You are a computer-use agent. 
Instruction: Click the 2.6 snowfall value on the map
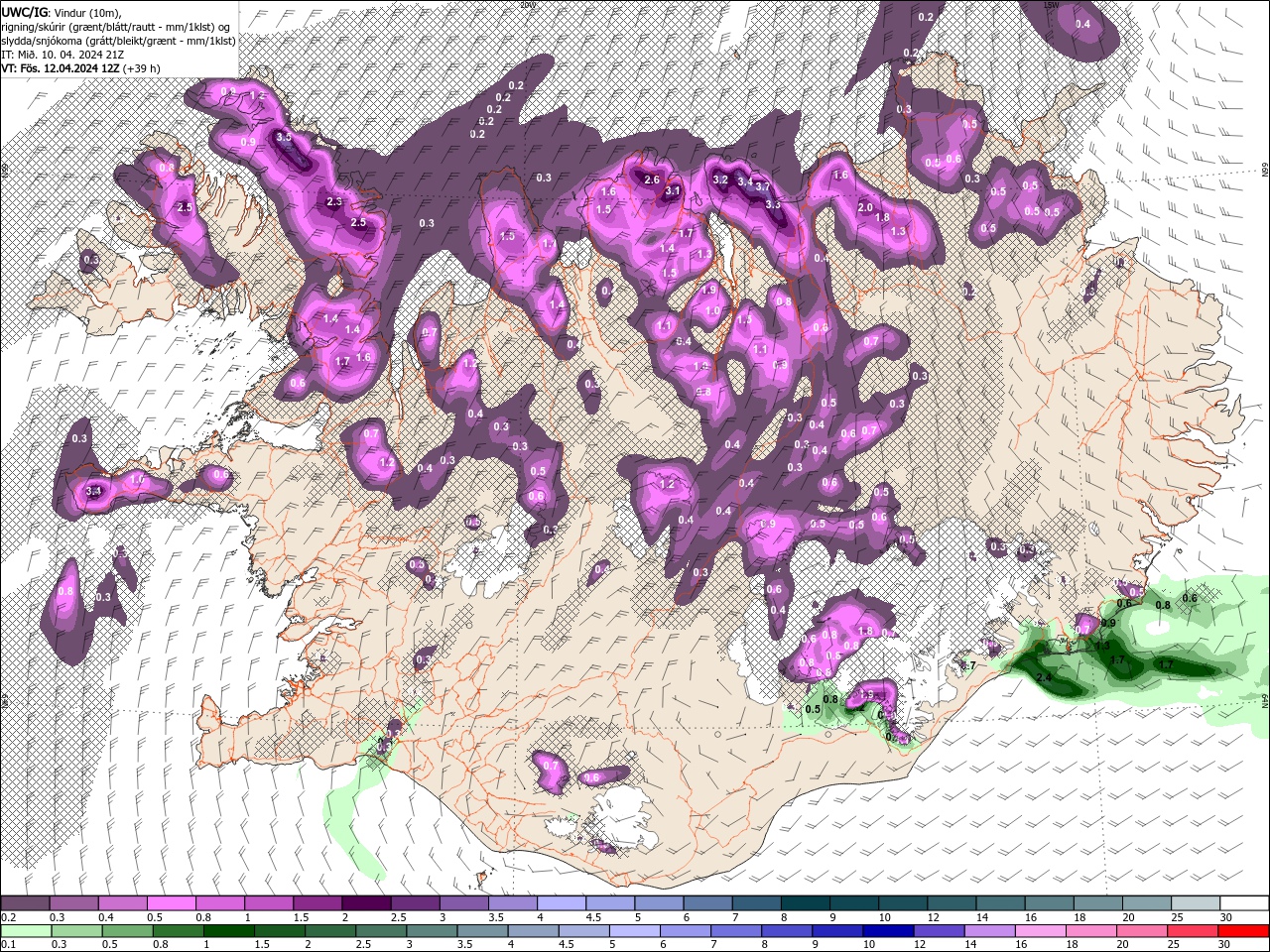652,179
